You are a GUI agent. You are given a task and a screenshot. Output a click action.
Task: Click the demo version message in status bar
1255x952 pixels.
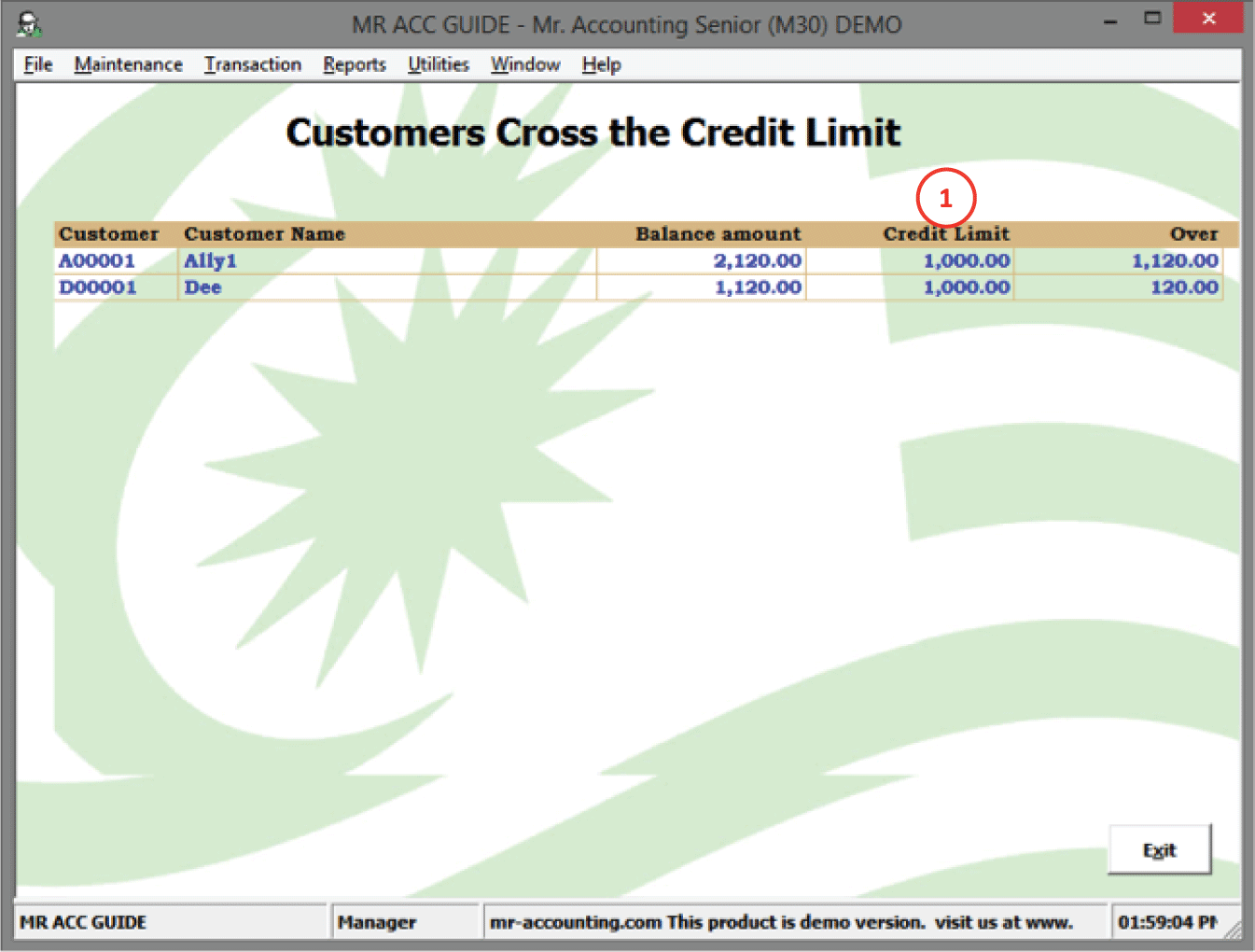click(781, 922)
